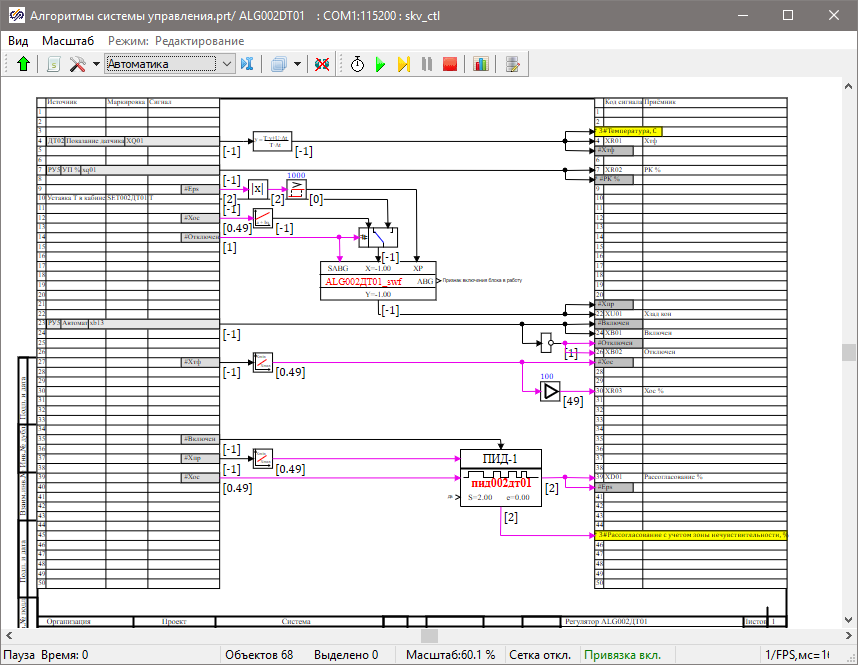
Task: Click the stopwatch timer icon
Action: click(358, 64)
